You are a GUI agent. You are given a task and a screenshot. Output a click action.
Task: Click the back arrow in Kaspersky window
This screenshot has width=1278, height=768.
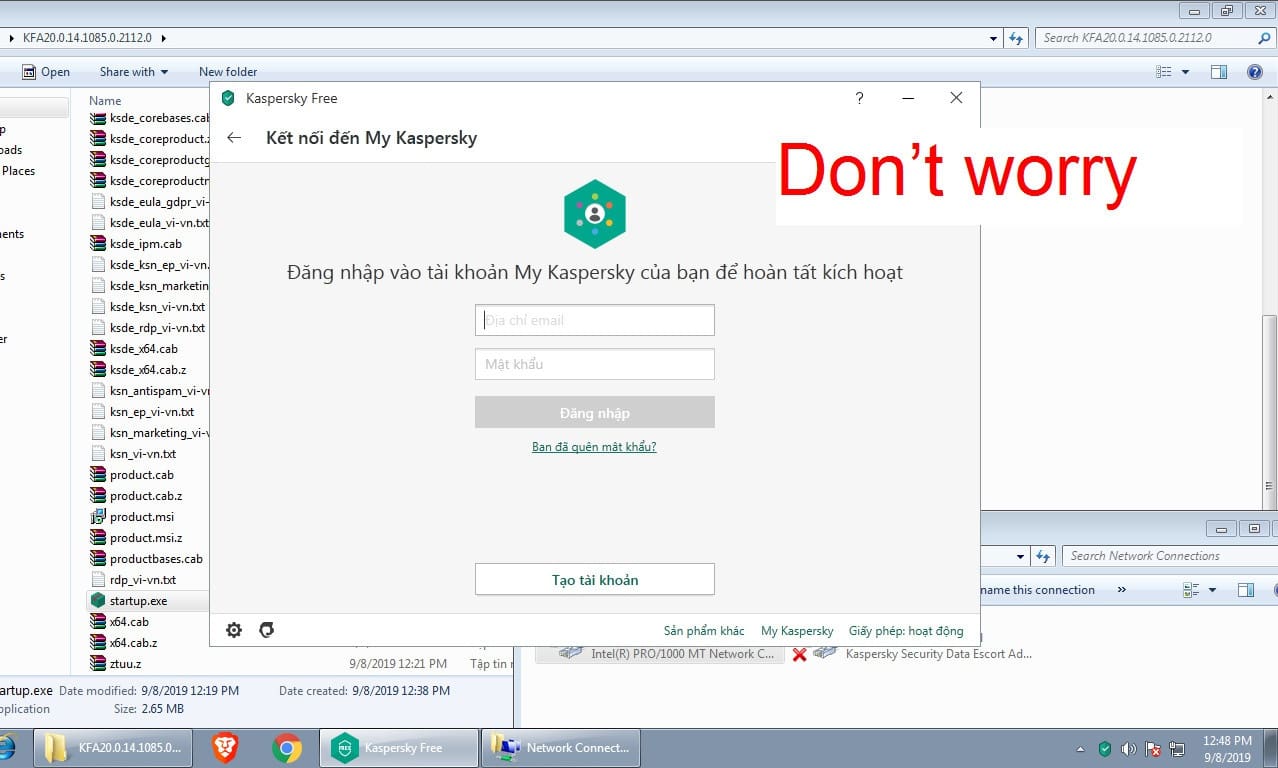point(234,138)
